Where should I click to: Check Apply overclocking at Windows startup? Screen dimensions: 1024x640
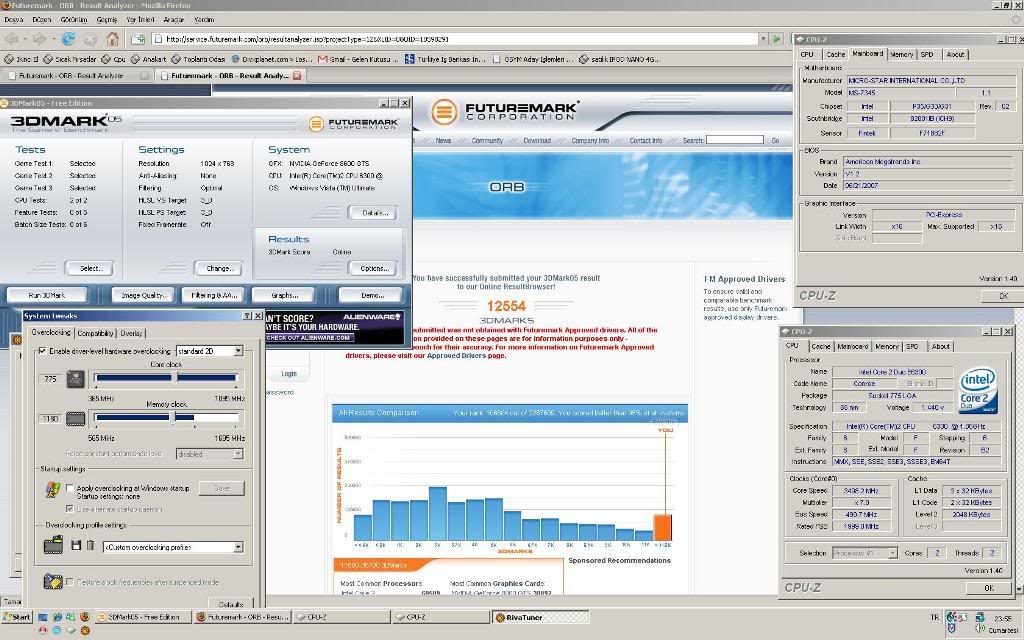[x=70, y=488]
